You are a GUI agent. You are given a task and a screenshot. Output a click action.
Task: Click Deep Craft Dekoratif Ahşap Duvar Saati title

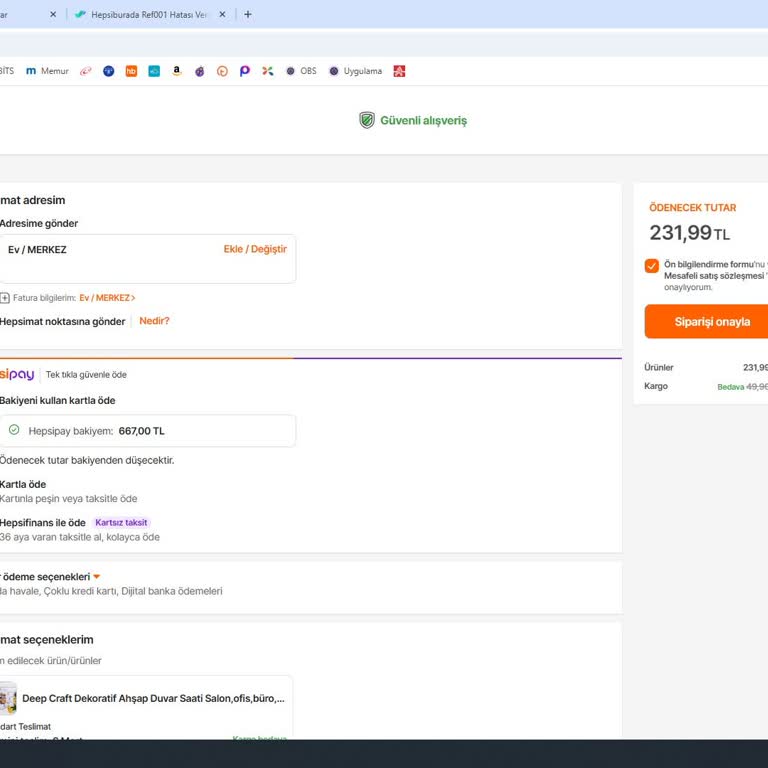coord(153,698)
